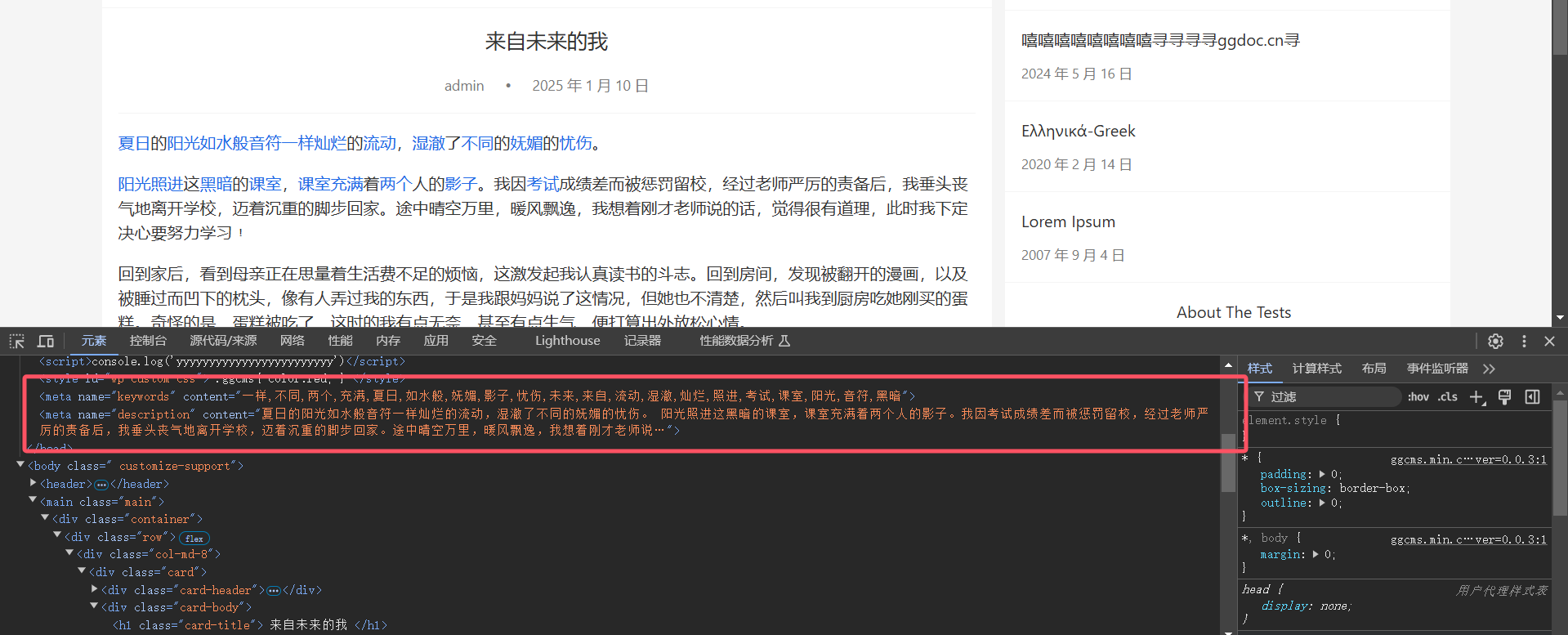Expand the outline shorthand triangle
The height and width of the screenshot is (635, 1568).
[1322, 503]
